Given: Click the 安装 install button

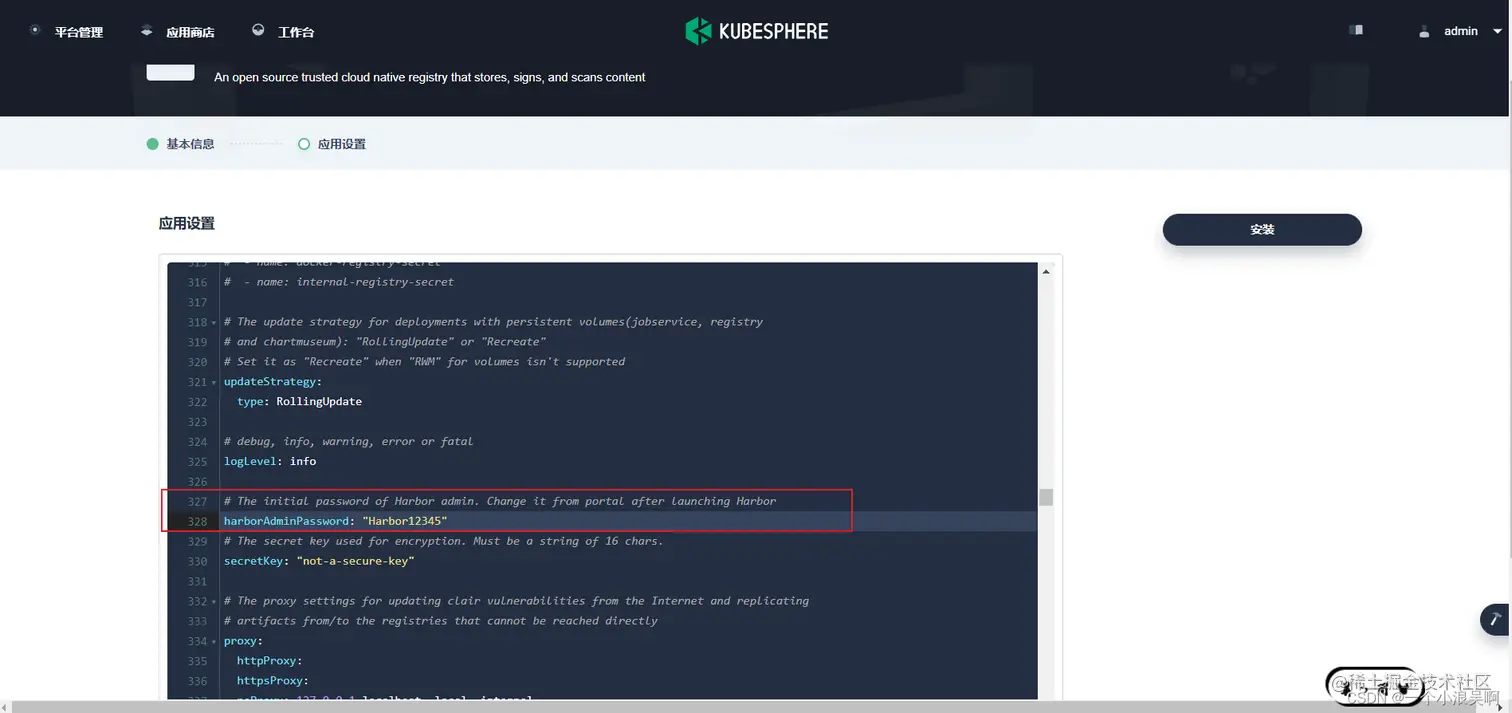Looking at the screenshot, I should tap(1262, 229).
